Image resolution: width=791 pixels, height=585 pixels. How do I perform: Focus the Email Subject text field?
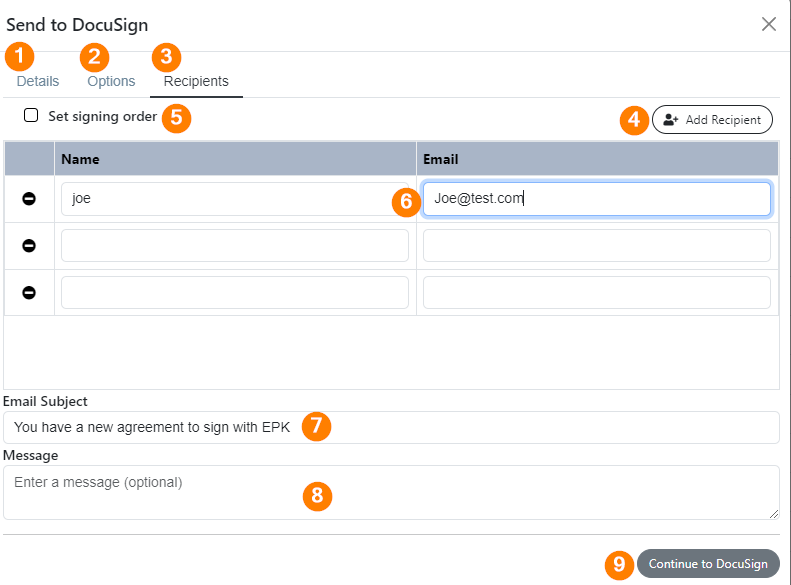pyautogui.click(x=391, y=427)
